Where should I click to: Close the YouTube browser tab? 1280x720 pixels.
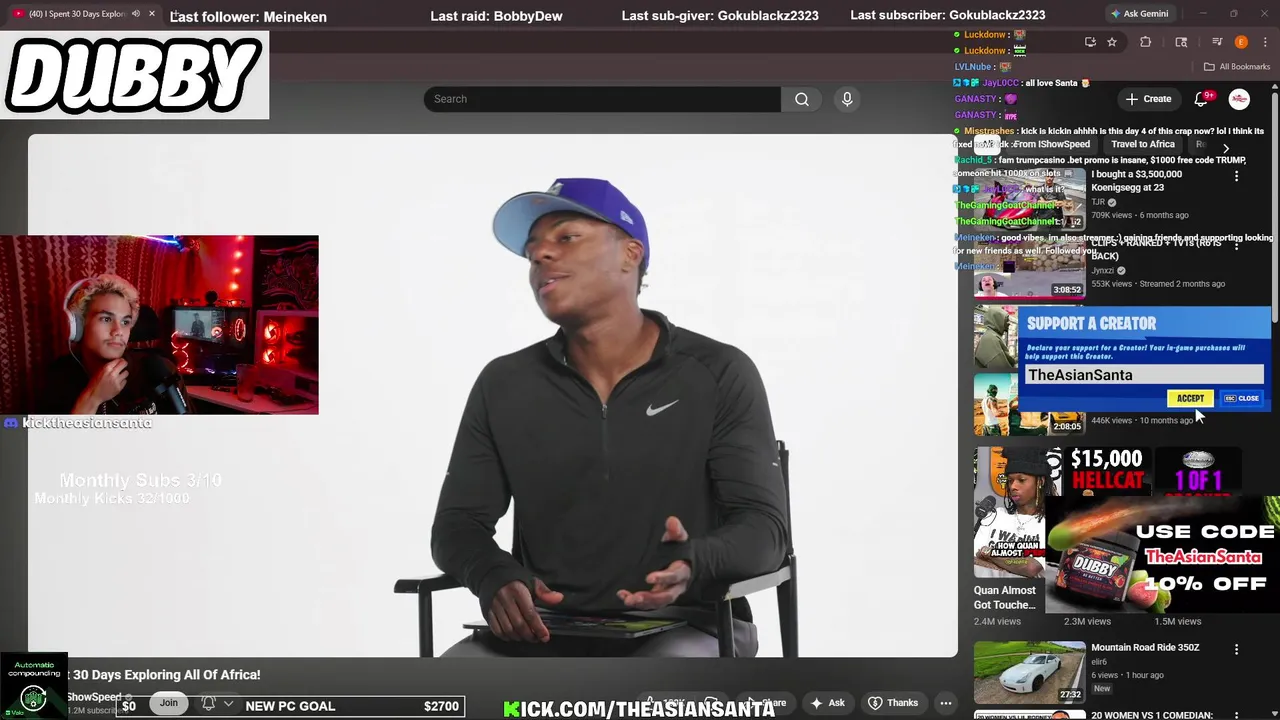151,14
